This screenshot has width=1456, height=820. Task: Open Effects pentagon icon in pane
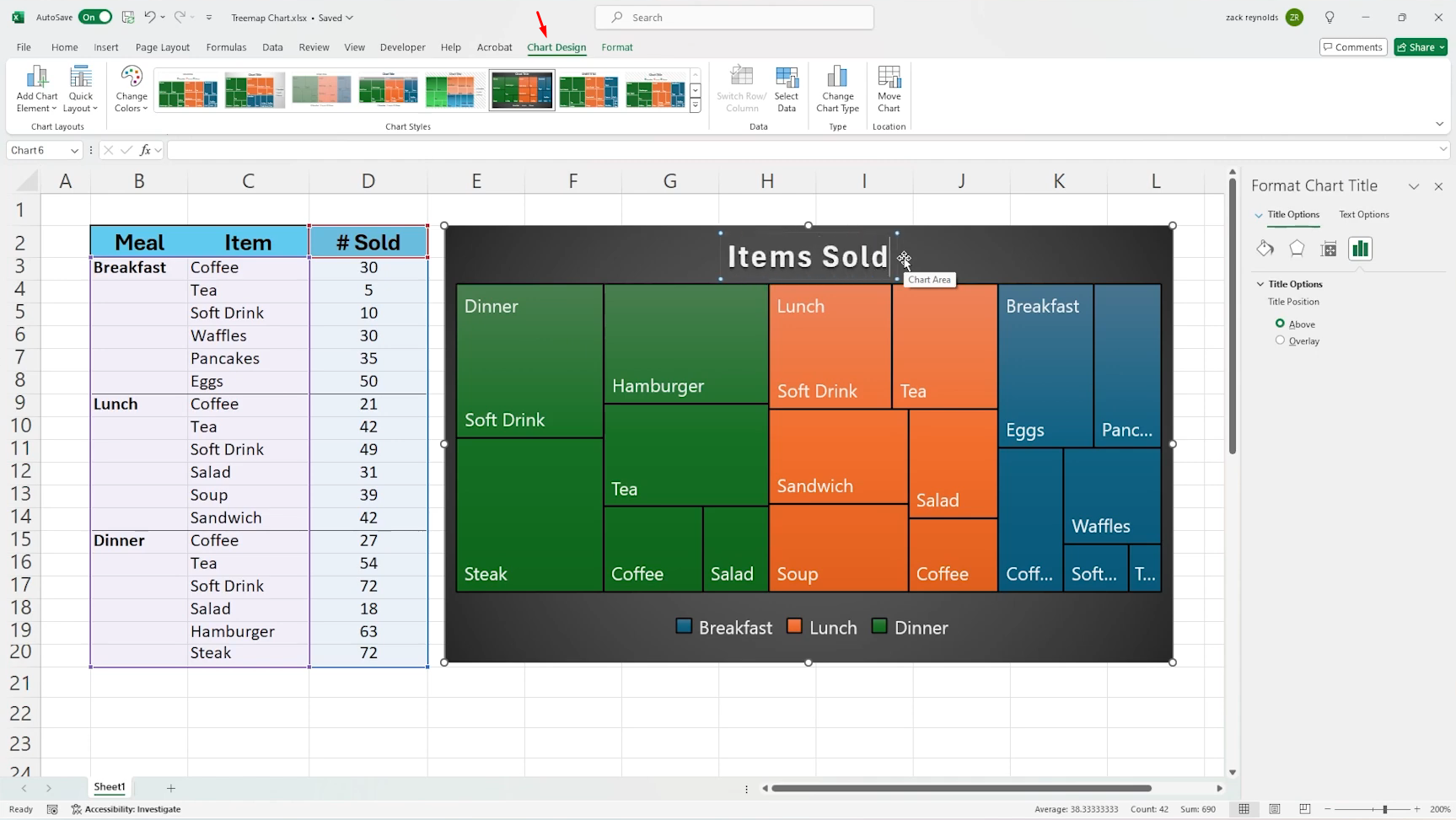[1297, 249]
